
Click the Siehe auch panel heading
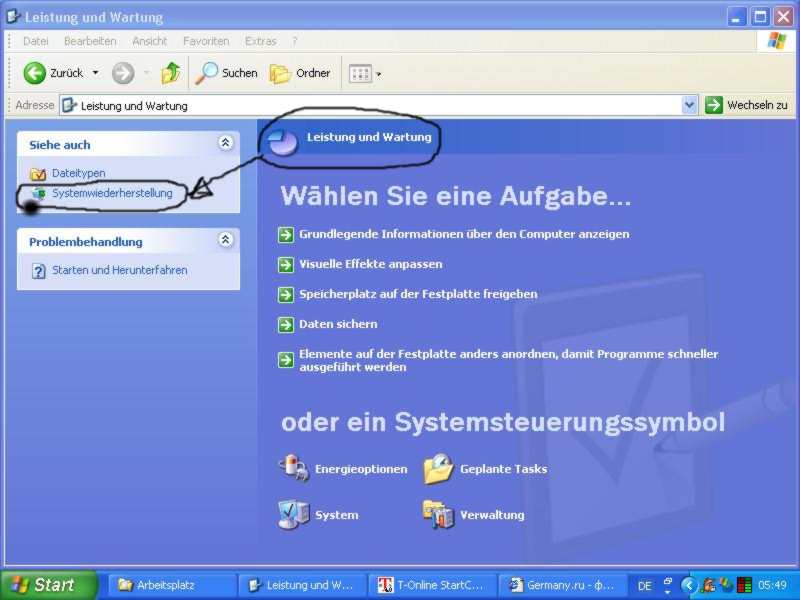pos(60,145)
